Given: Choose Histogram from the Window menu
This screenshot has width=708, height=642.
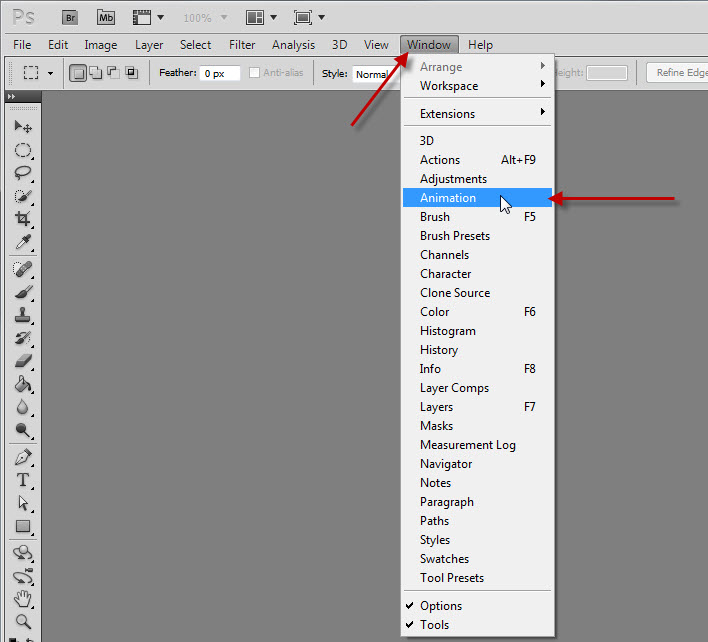Looking at the screenshot, I should click(x=477, y=331).
